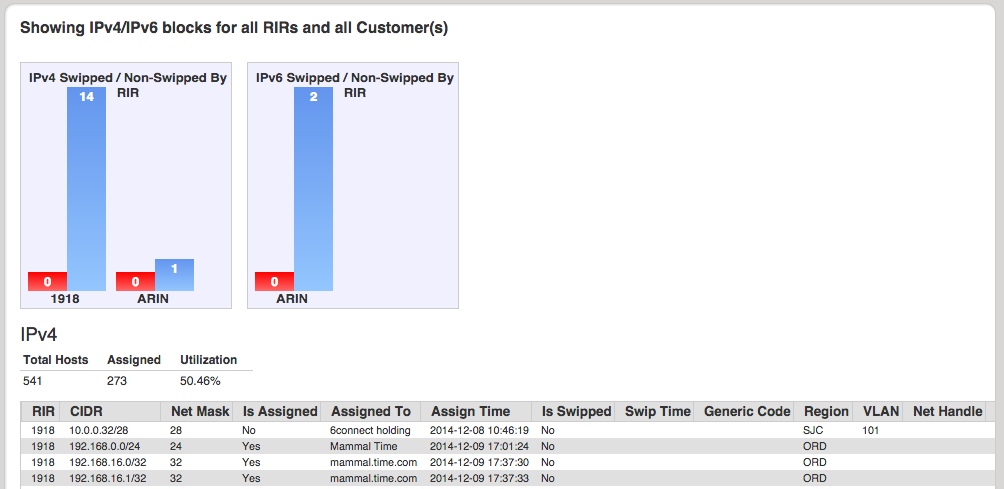Click the IPv4 Swipped chart title
The height and width of the screenshot is (489, 1004).
[x=127, y=85]
